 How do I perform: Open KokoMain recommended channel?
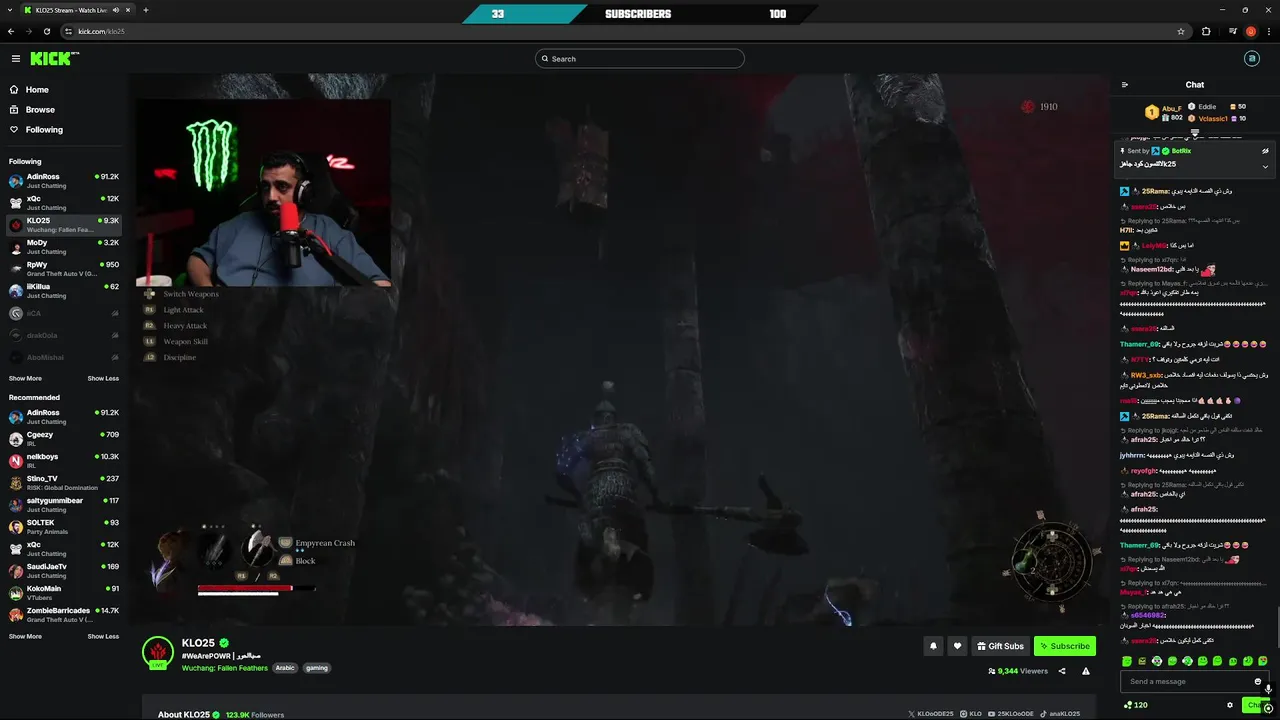(64, 592)
